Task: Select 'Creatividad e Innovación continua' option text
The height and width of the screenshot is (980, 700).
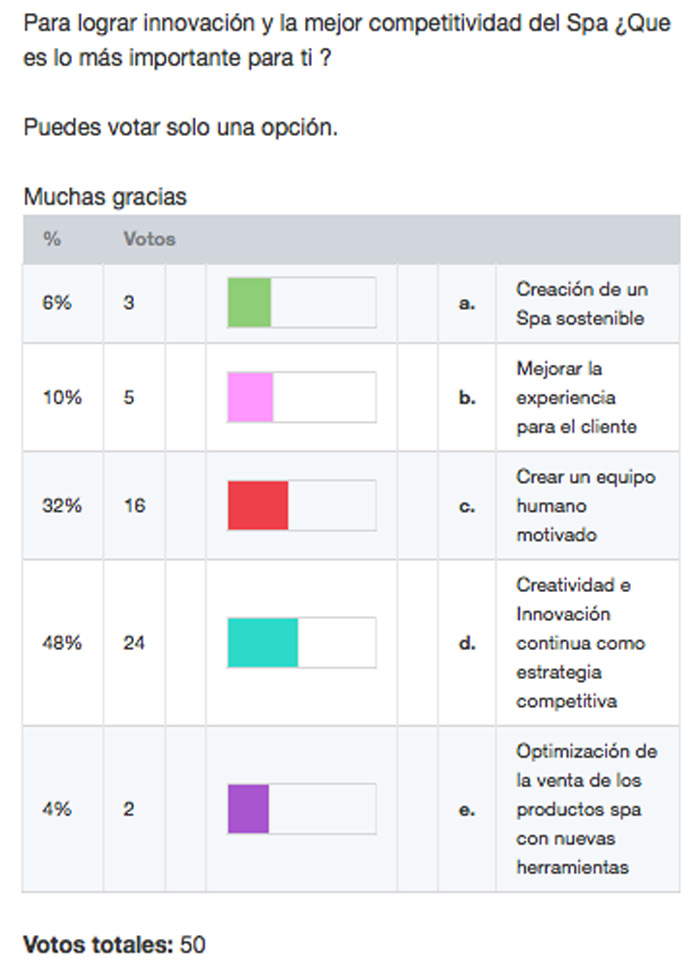Action: pyautogui.click(x=581, y=643)
